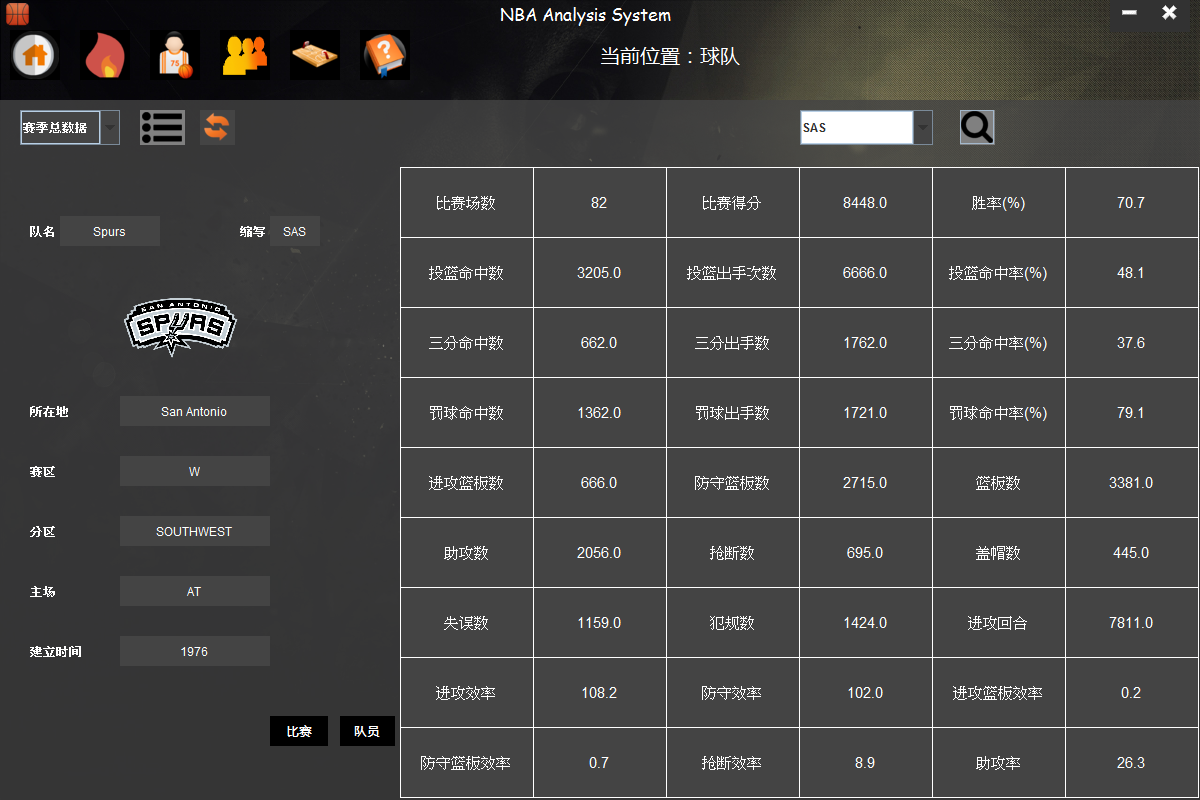Open the teams group icon
This screenshot has height=800, width=1200.
[245, 55]
